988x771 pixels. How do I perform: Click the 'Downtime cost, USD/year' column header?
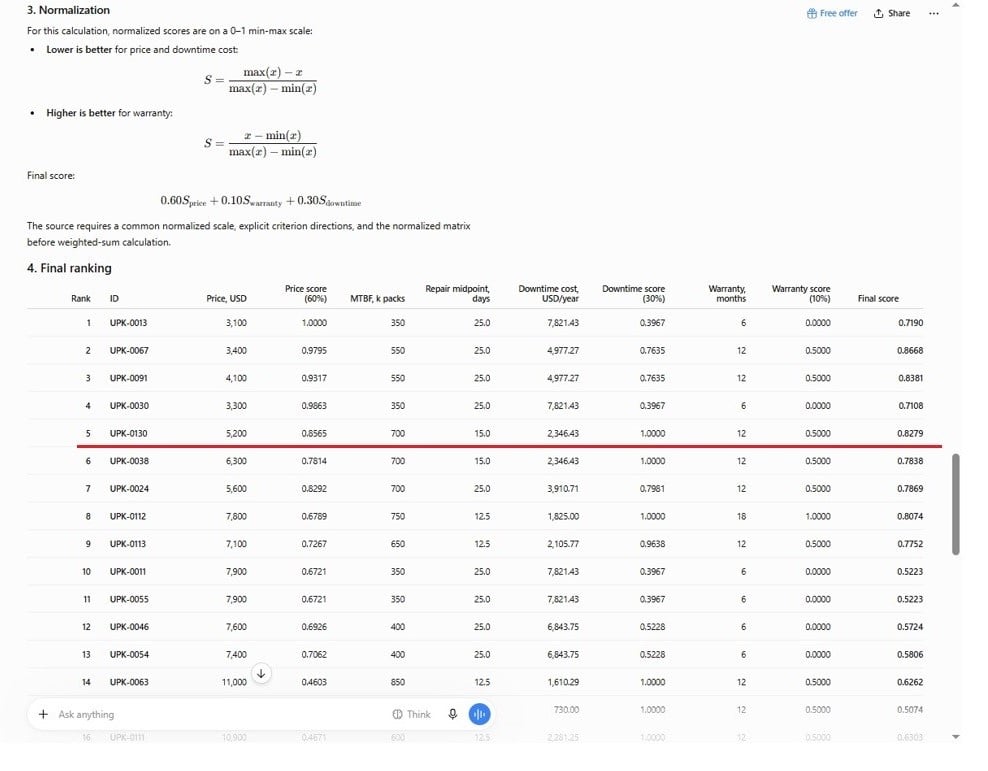[x=548, y=294]
